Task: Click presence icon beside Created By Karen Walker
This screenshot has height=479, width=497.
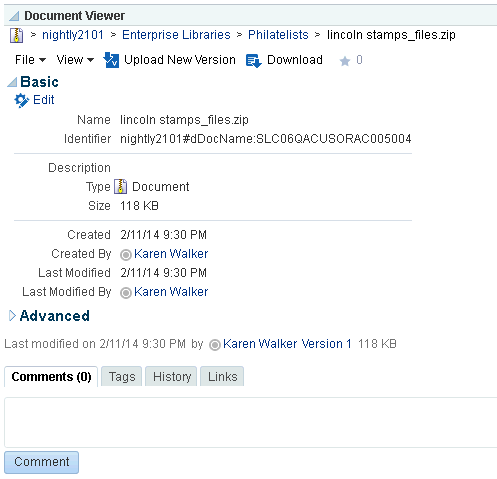Action: (x=126, y=255)
